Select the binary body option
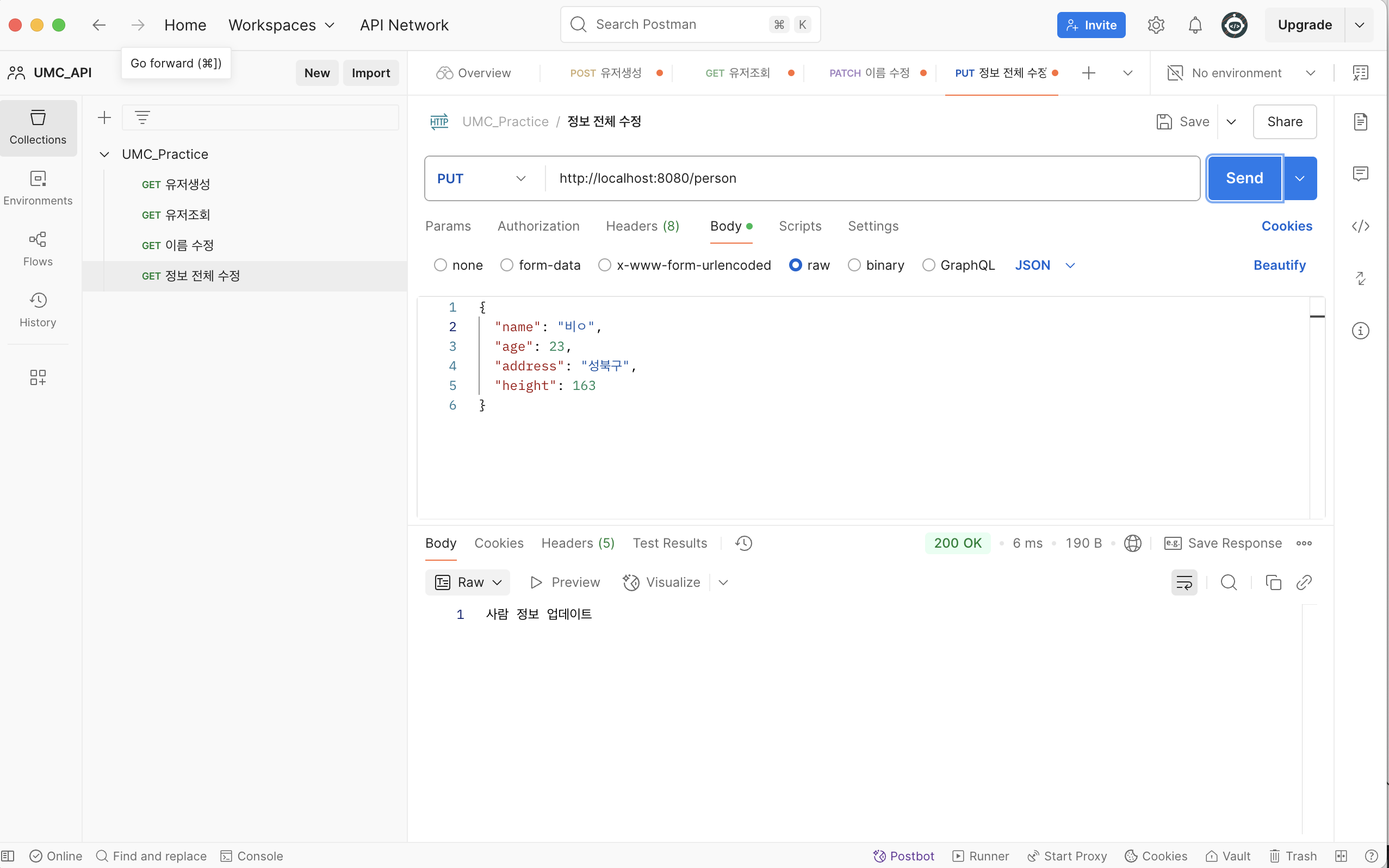 pyautogui.click(x=854, y=265)
